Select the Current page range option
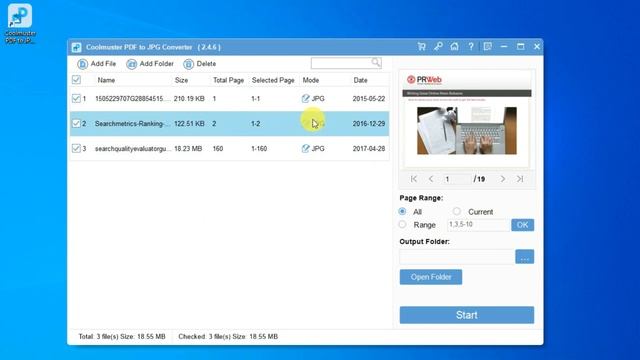 click(x=456, y=211)
